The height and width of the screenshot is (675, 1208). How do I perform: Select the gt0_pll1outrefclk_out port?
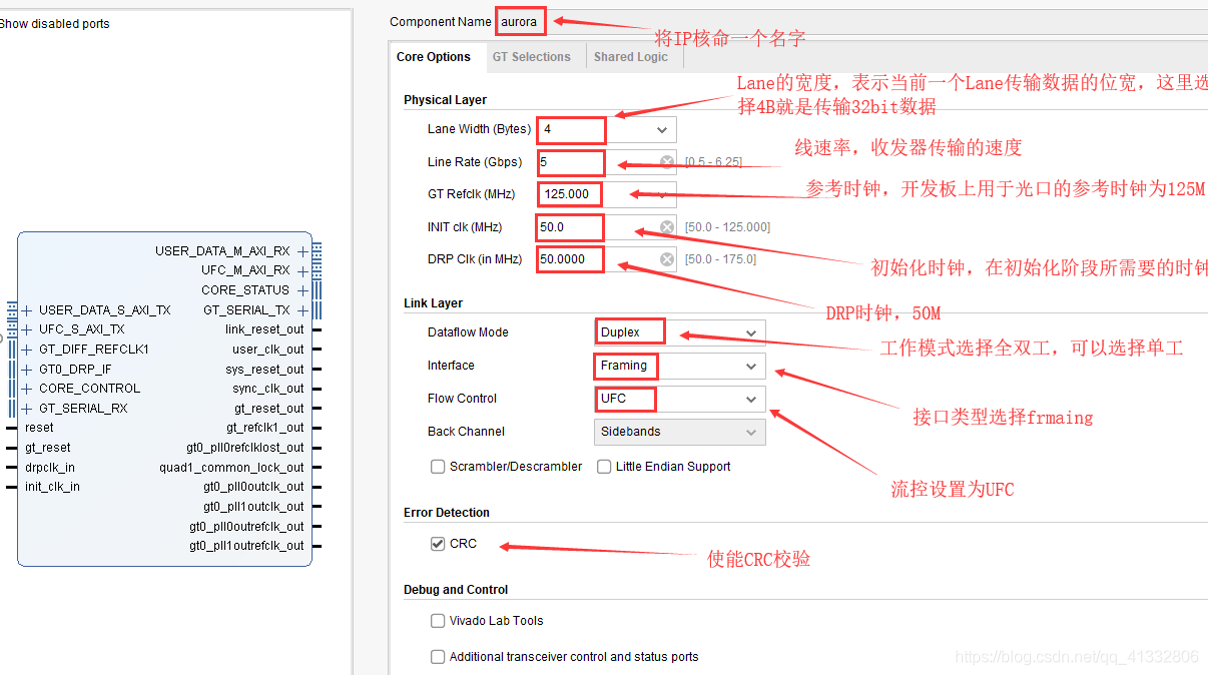246,546
